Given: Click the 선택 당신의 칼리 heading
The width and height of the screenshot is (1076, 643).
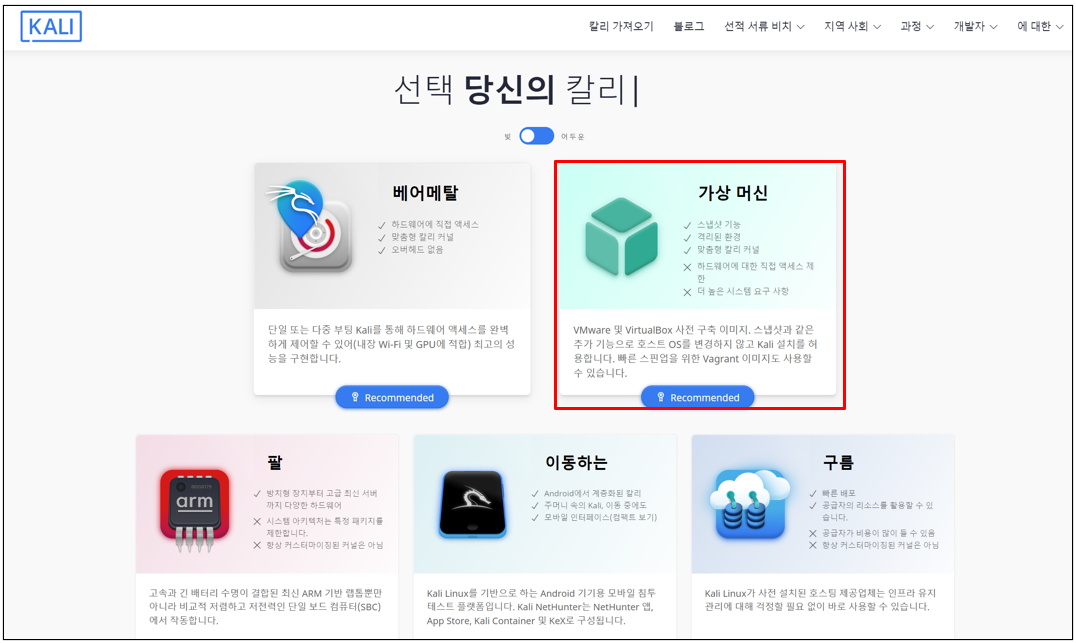Looking at the screenshot, I should (516, 90).
